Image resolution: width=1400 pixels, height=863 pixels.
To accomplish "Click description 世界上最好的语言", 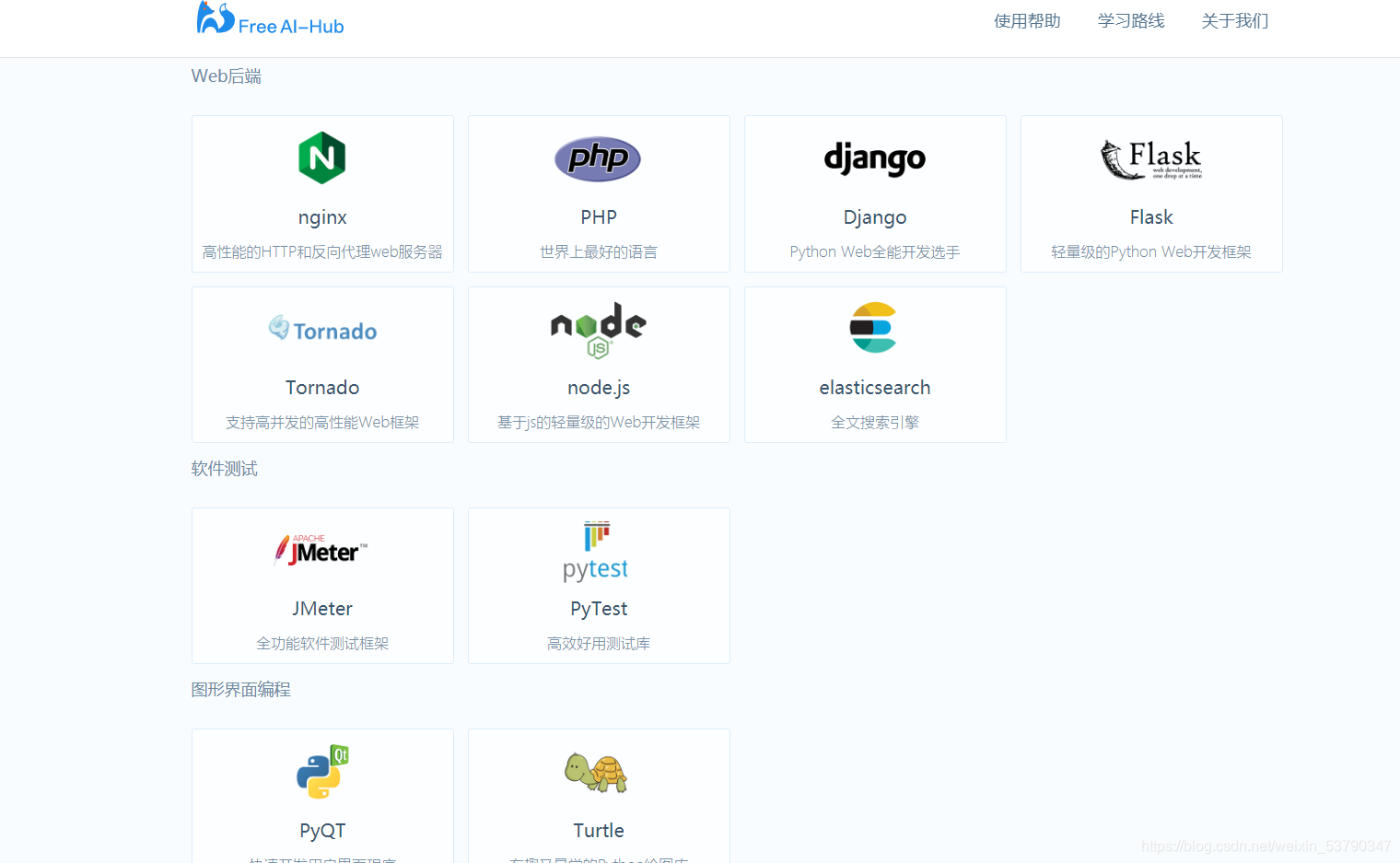I will pos(599,251).
